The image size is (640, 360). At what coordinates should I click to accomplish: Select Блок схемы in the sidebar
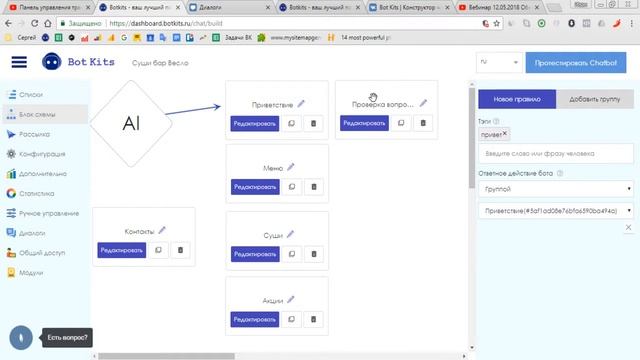tap(45, 114)
